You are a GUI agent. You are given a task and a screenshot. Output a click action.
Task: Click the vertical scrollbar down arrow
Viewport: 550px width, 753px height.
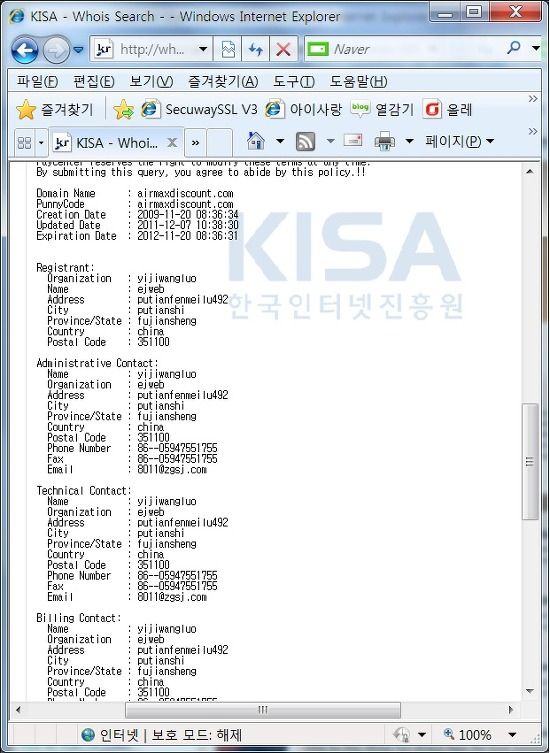click(530, 691)
